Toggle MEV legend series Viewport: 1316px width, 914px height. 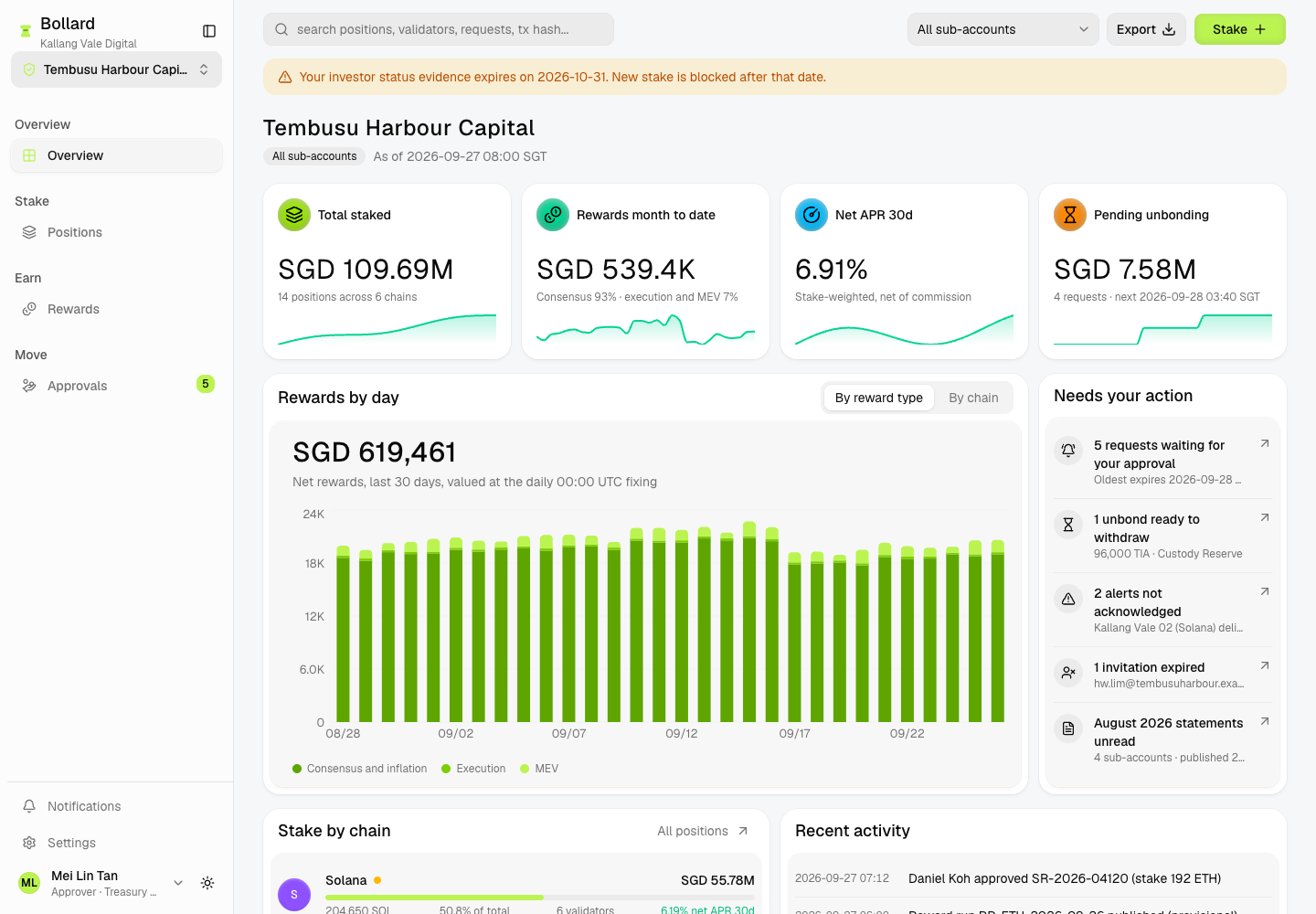tap(539, 769)
